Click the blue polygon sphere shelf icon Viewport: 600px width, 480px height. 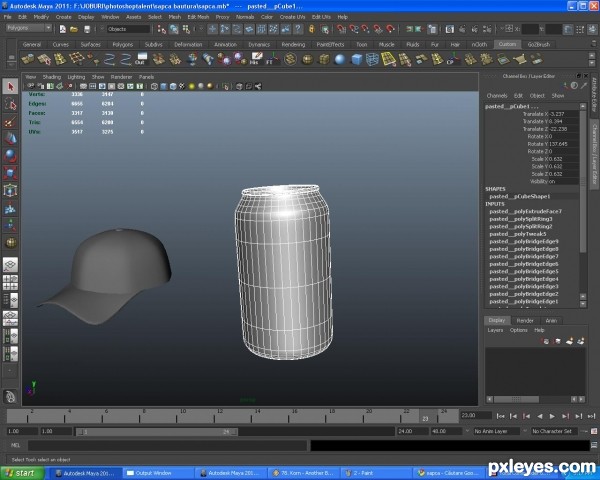340,59
